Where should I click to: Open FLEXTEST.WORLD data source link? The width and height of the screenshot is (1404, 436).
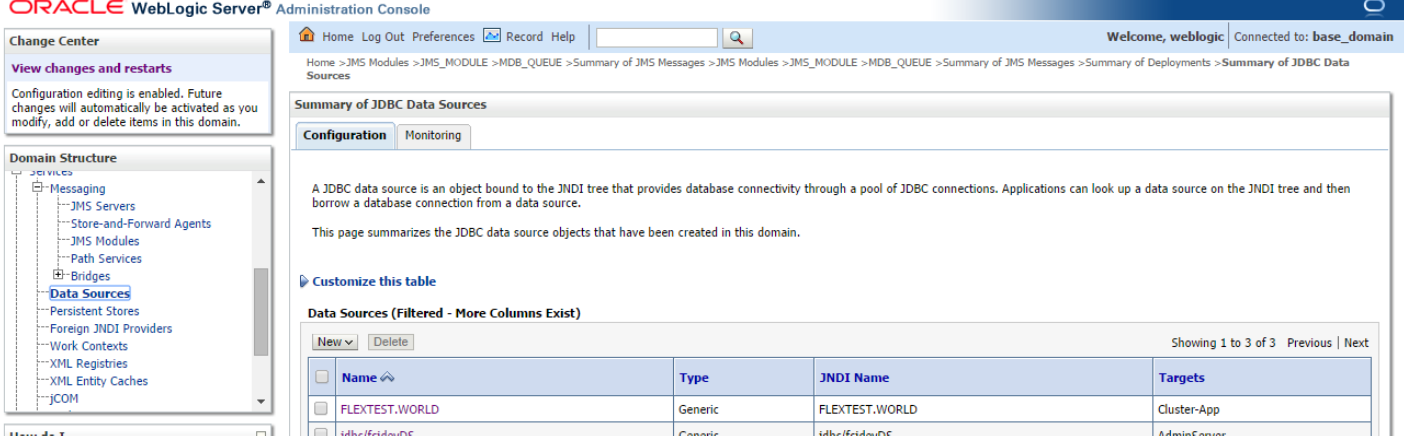click(390, 409)
